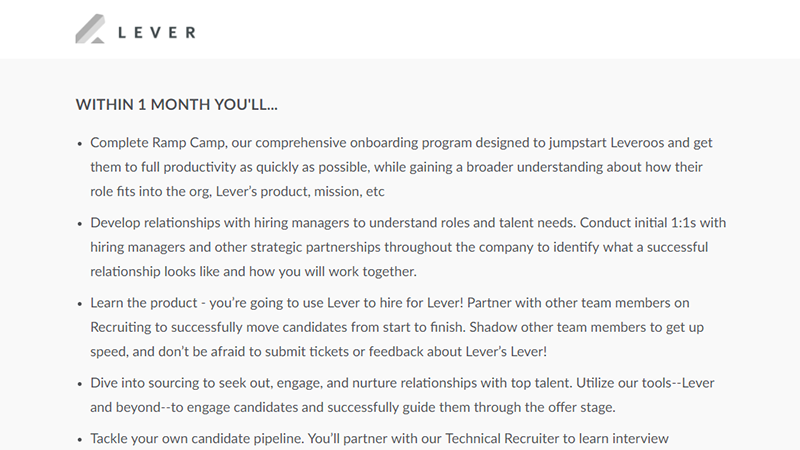Click the bullet dot before "Develop relationships"
This screenshot has height=450, width=800.
[80, 224]
